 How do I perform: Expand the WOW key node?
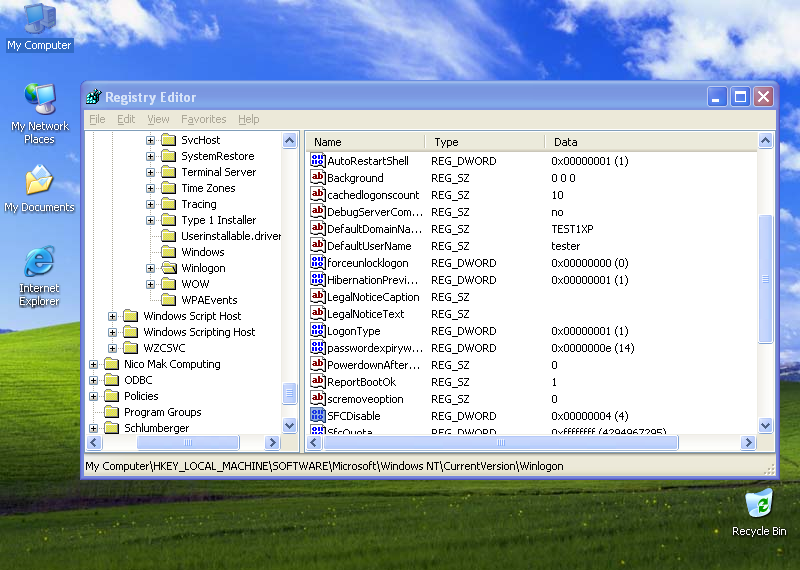click(x=150, y=284)
